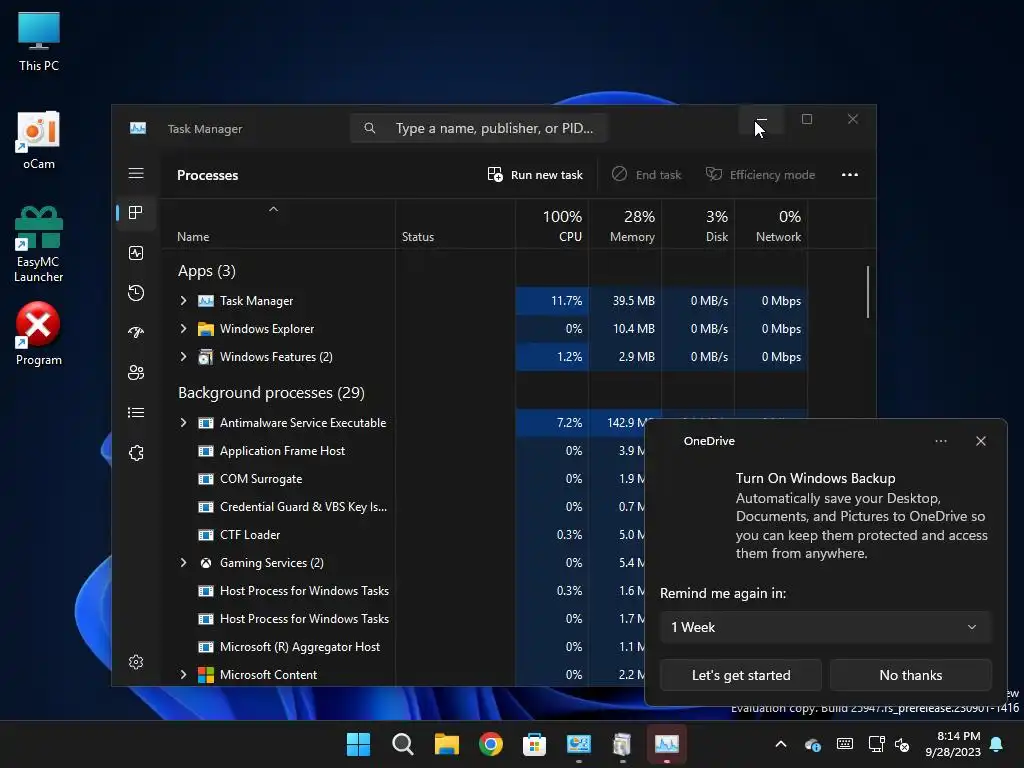Open Task Manager Settings gear icon
The image size is (1024, 768).
(x=136, y=662)
